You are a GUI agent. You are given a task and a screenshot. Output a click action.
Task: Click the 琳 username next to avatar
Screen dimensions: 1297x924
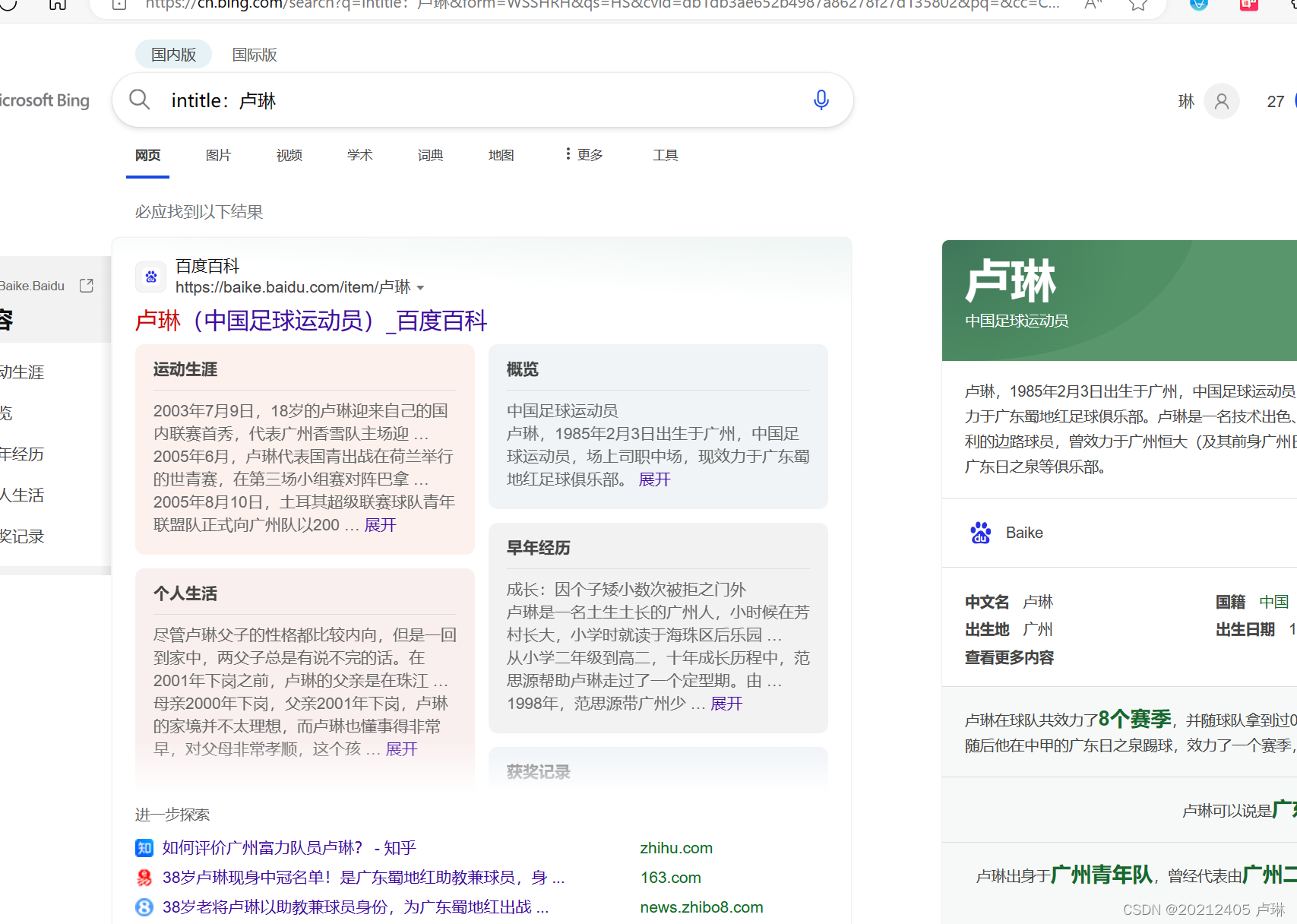pyautogui.click(x=1186, y=101)
